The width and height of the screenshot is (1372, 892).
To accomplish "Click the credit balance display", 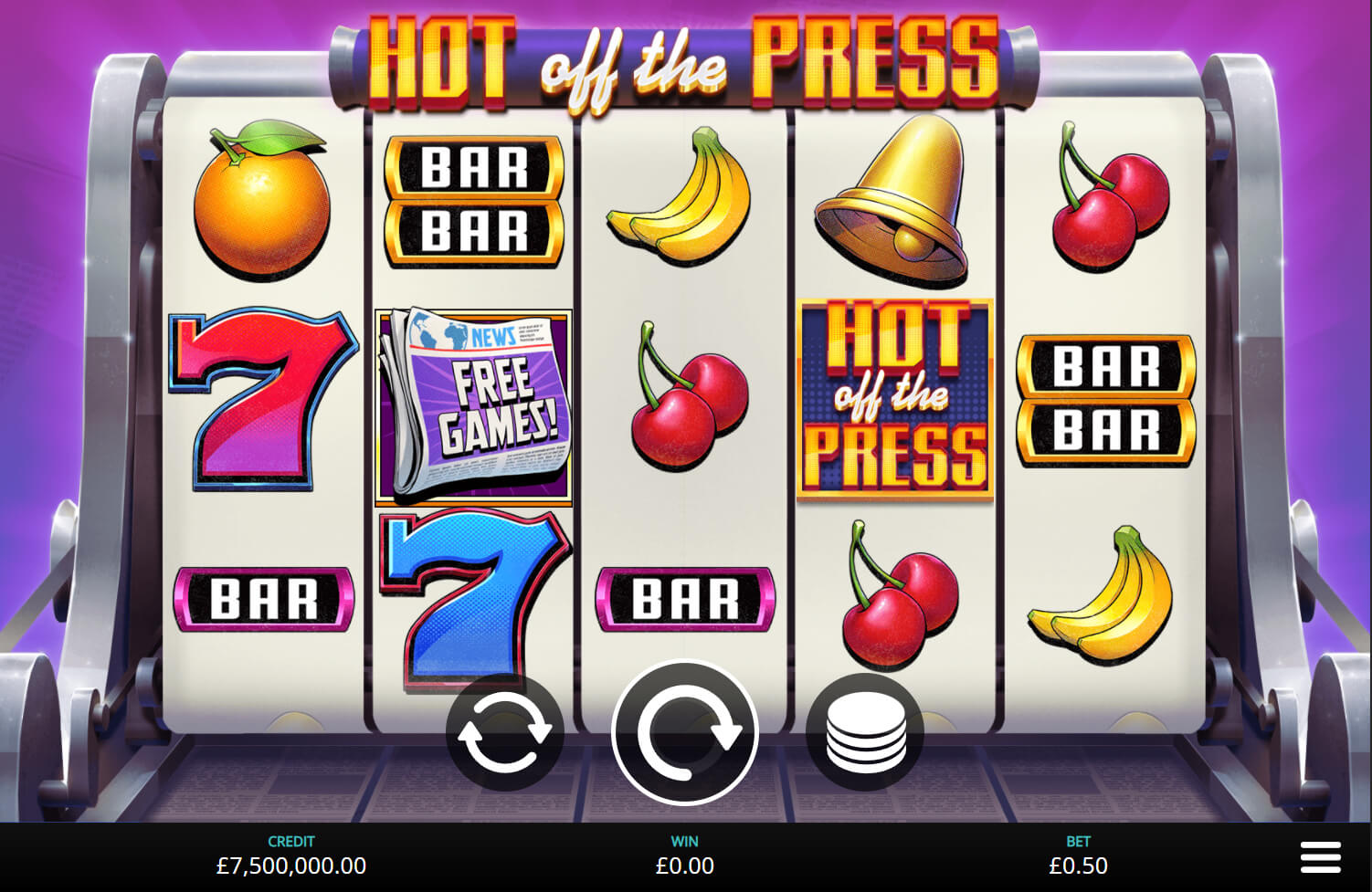I will tap(291, 856).
